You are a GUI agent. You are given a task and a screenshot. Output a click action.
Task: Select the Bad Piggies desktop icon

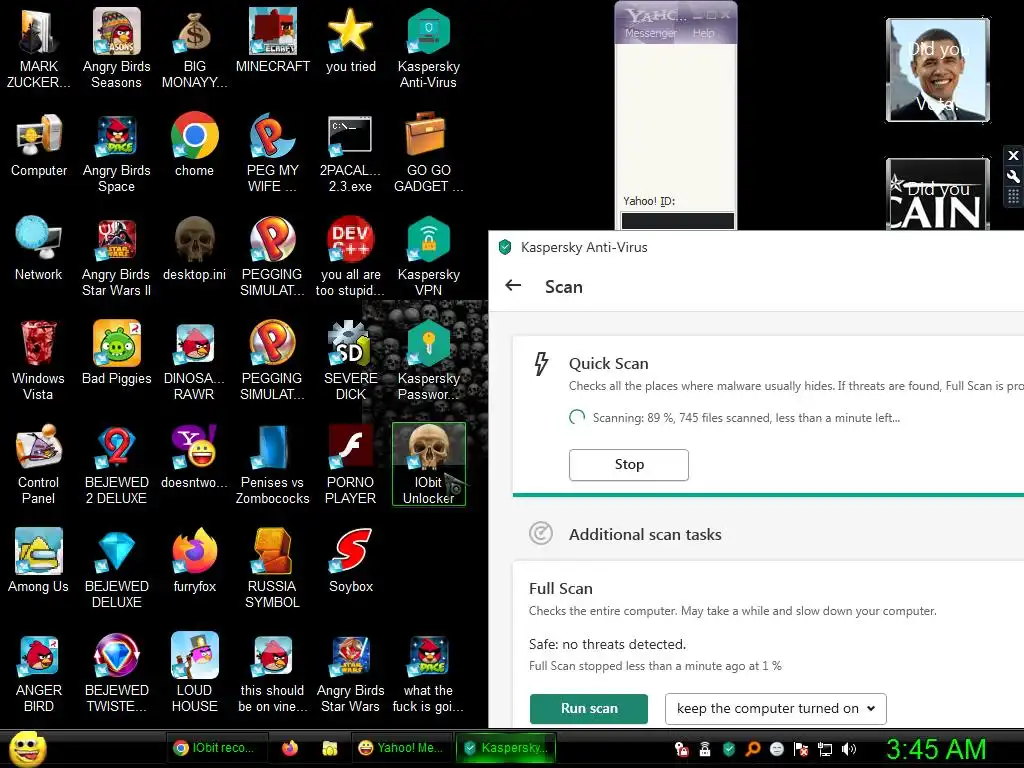[116, 353]
